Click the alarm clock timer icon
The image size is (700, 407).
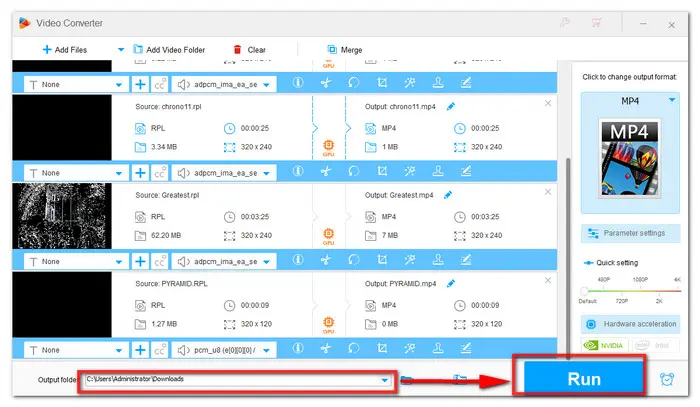click(x=667, y=379)
